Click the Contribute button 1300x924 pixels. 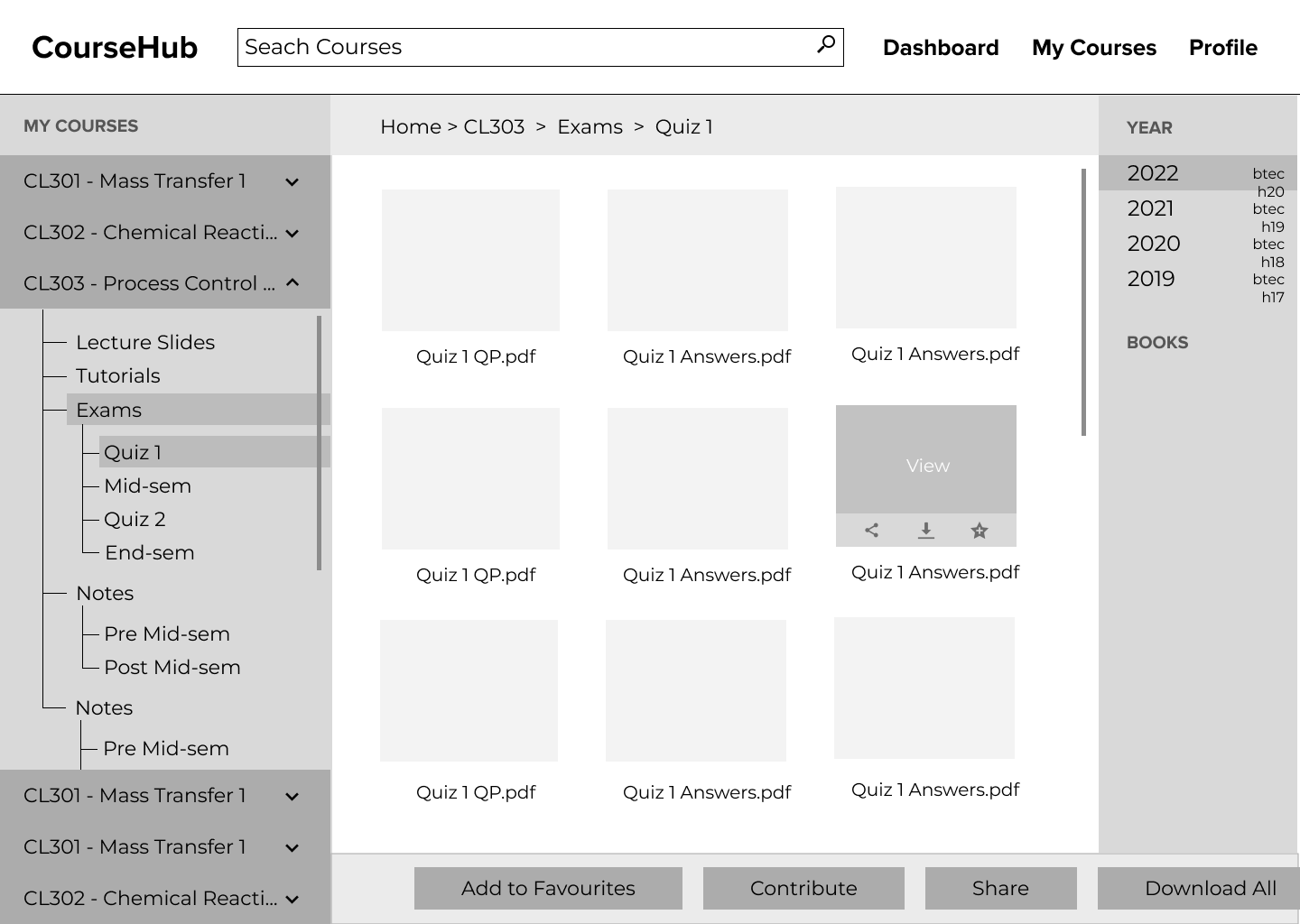click(x=803, y=889)
